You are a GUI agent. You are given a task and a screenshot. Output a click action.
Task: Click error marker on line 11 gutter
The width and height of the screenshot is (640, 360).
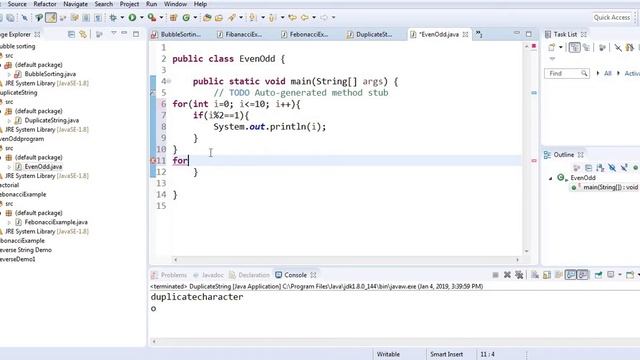[153, 161]
